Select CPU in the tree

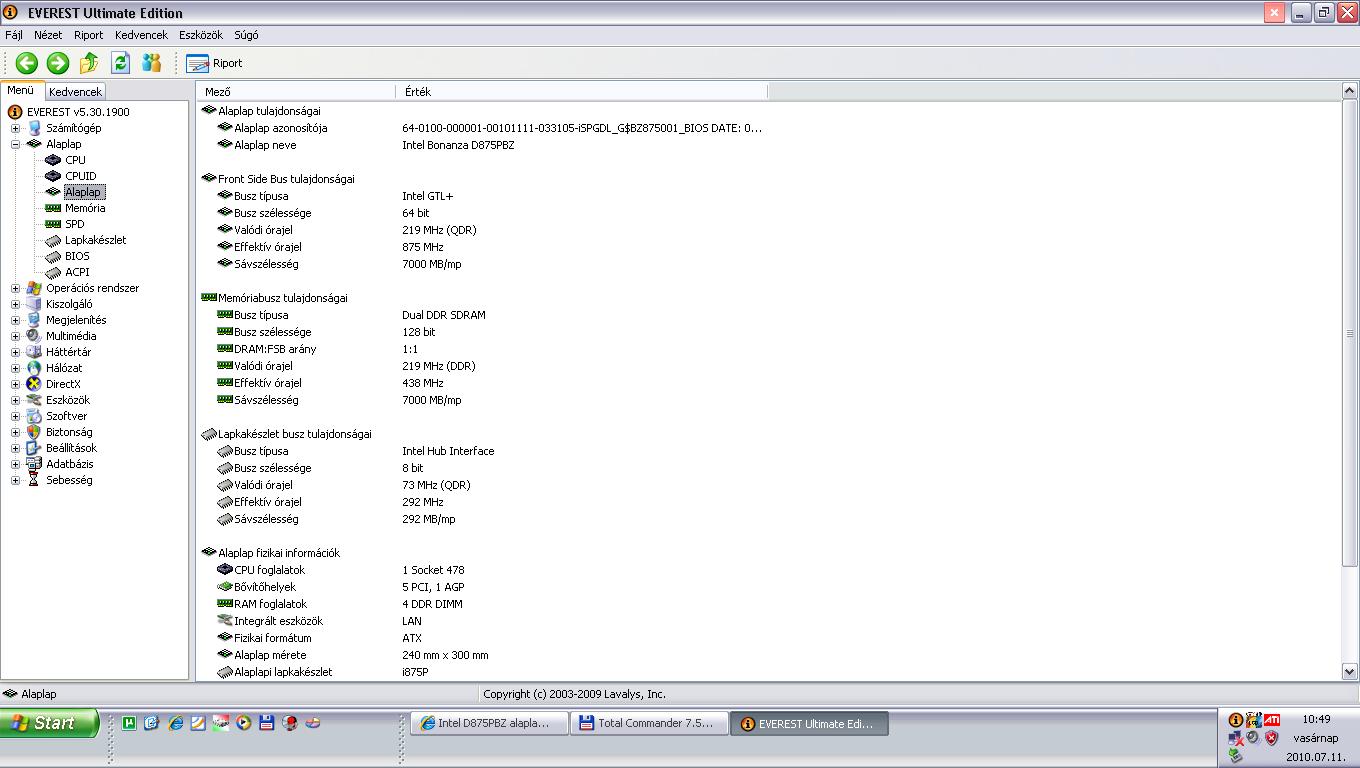(x=75, y=160)
